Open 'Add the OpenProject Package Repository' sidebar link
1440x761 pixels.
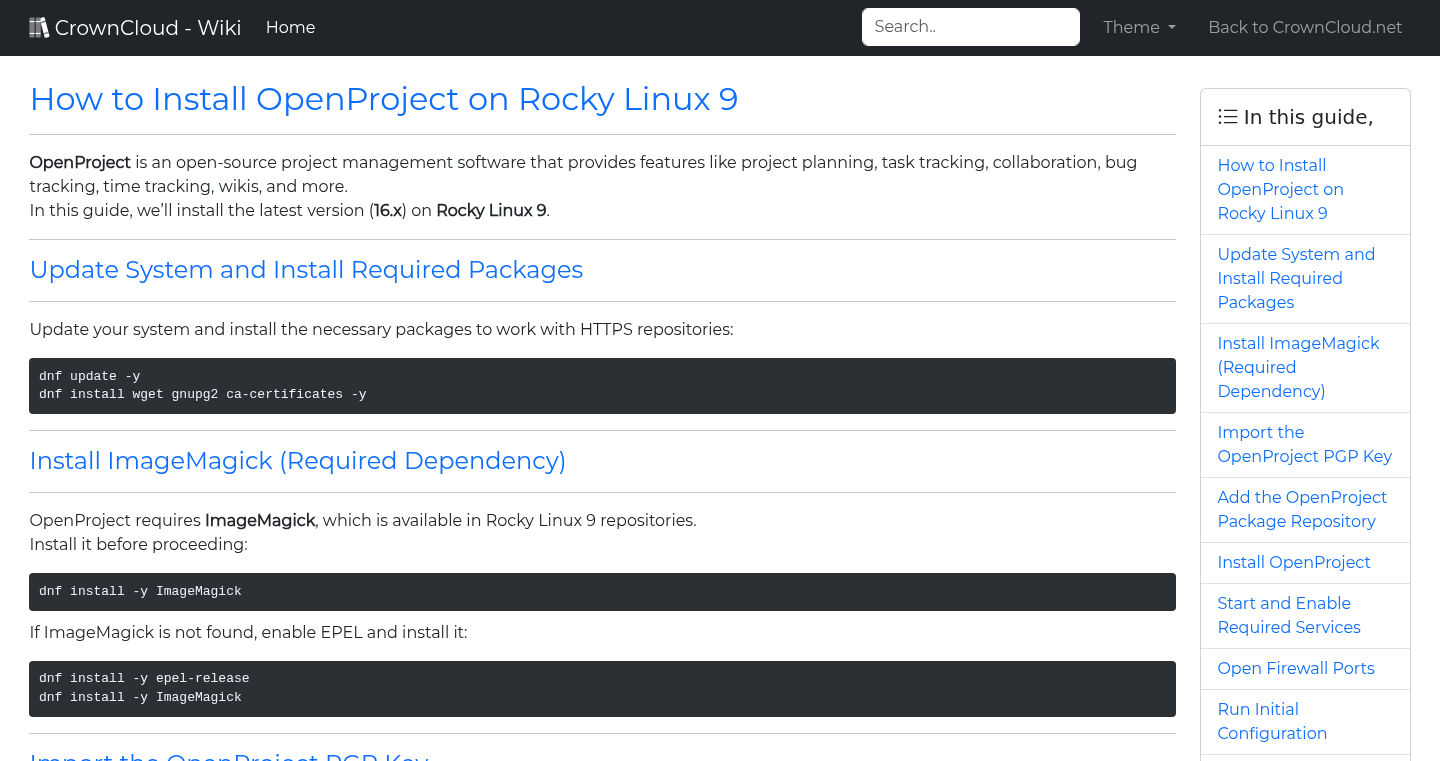tap(1302, 509)
